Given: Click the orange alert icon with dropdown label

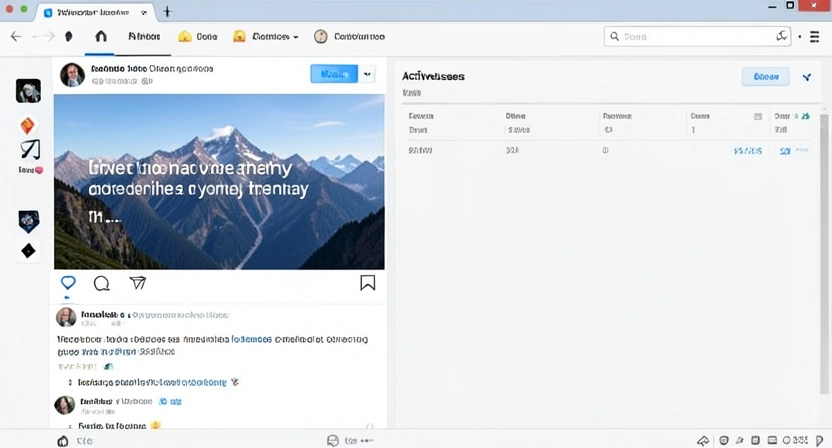Looking at the screenshot, I should (239, 36).
